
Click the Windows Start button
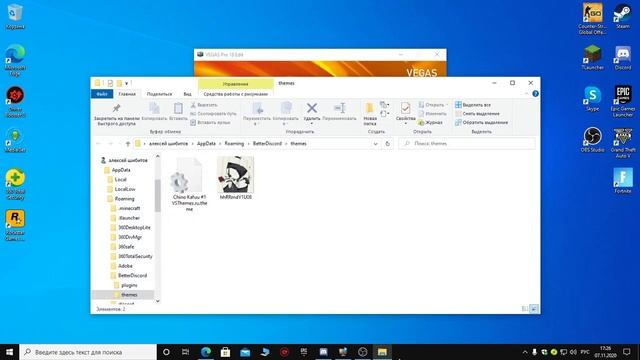pyautogui.click(x=9, y=352)
